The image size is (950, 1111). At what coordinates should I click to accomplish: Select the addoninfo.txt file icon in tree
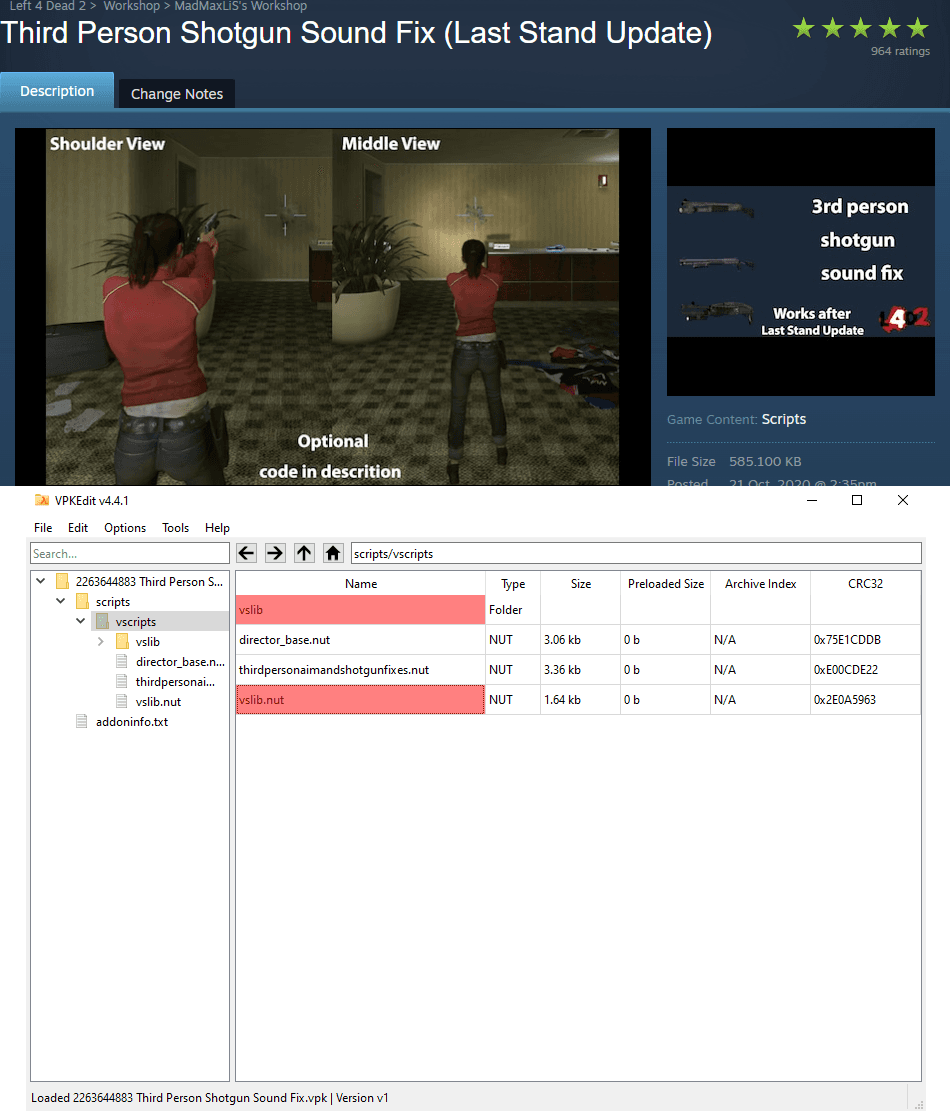(82, 721)
